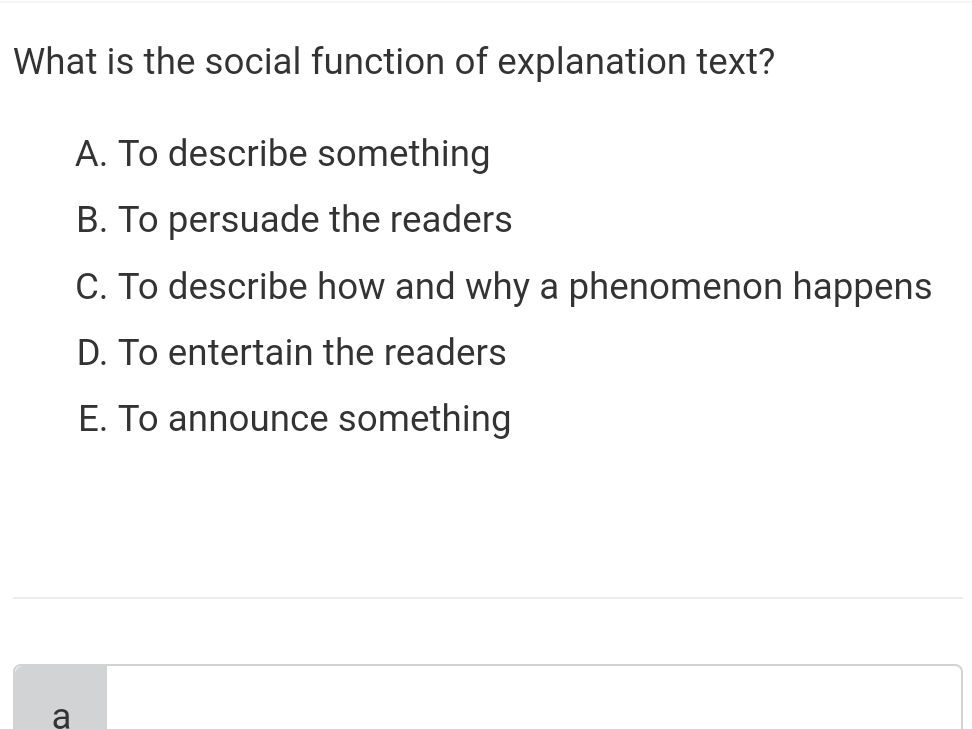Click the 'A.' letter marker
The height and width of the screenshot is (729, 972).
coord(91,153)
